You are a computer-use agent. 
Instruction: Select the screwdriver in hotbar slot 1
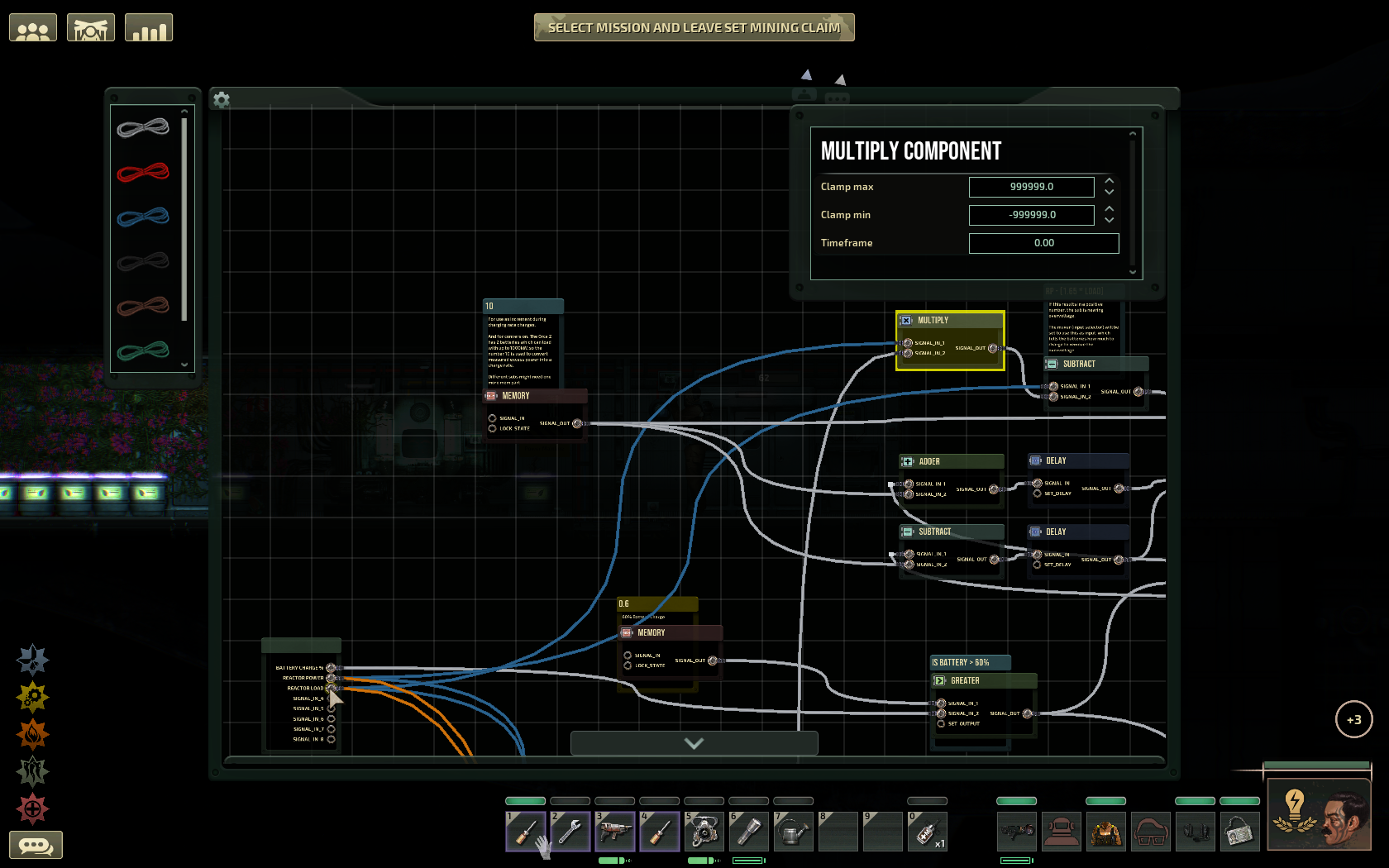(x=526, y=831)
